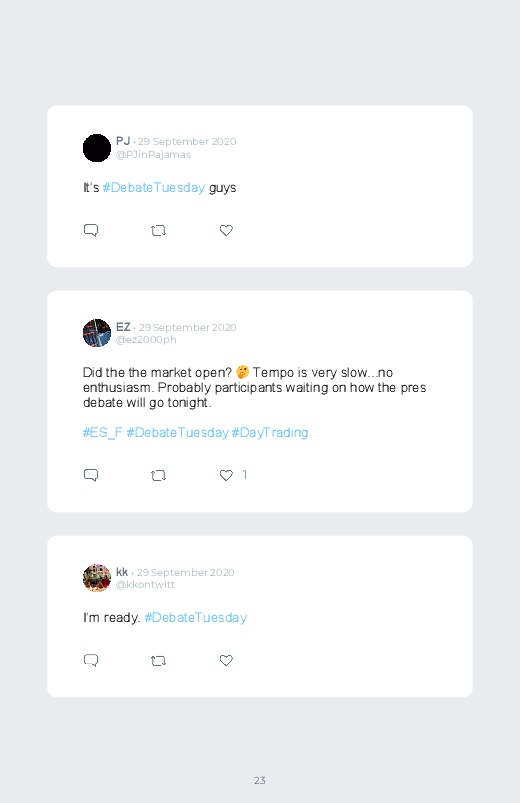Open kk's profile picture
This screenshot has height=803, width=520.
(x=97, y=578)
